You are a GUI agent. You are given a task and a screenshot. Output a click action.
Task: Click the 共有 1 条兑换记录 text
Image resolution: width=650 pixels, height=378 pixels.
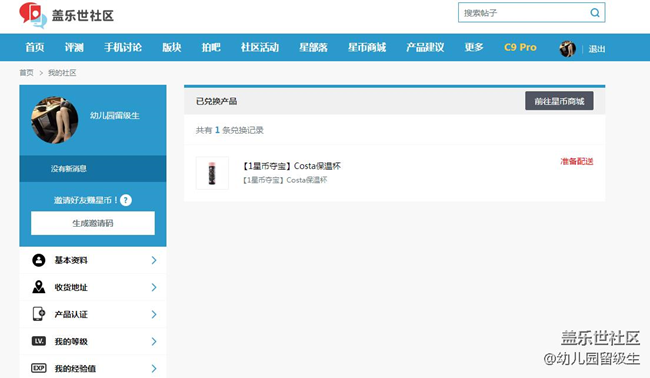[230, 130]
